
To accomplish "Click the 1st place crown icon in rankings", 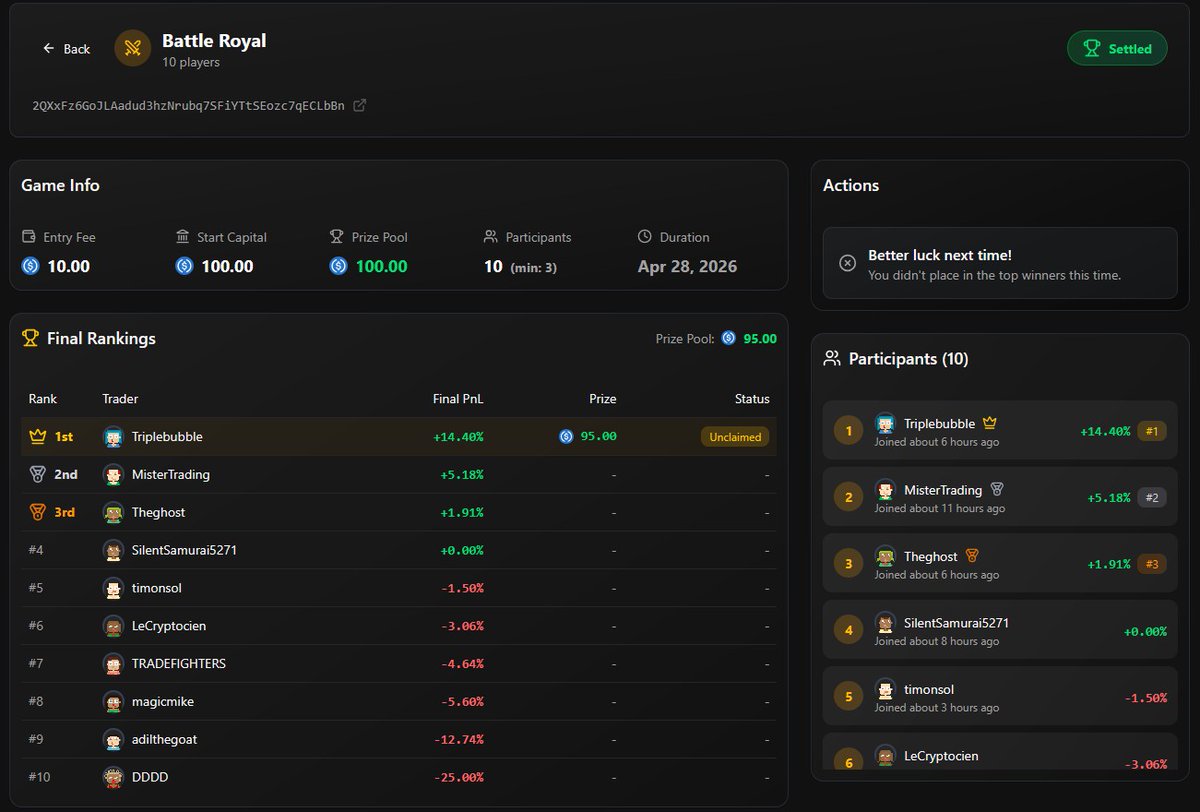I will (x=38, y=437).
